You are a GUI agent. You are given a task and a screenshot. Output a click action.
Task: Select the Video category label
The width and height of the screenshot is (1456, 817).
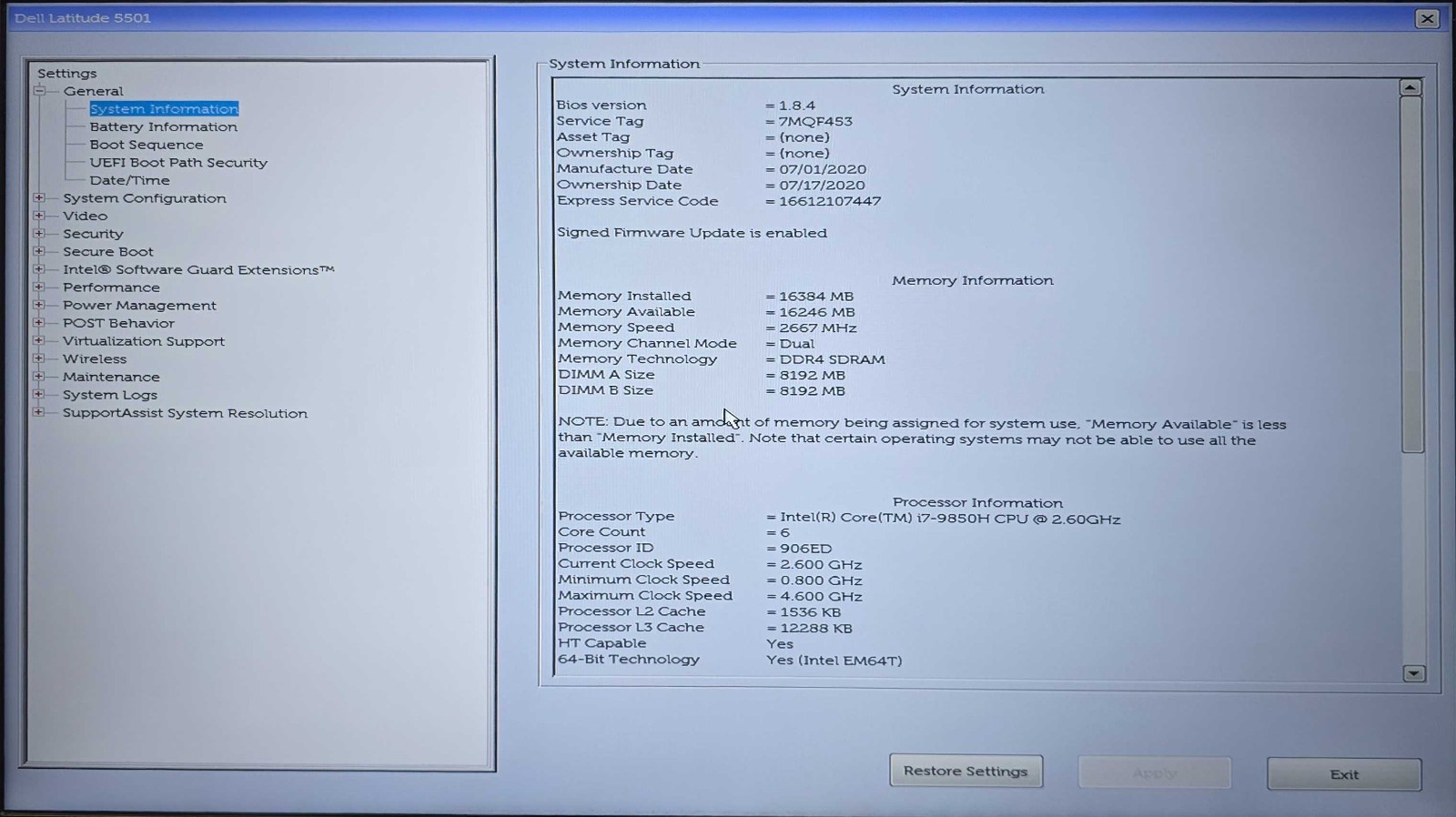[x=86, y=216]
